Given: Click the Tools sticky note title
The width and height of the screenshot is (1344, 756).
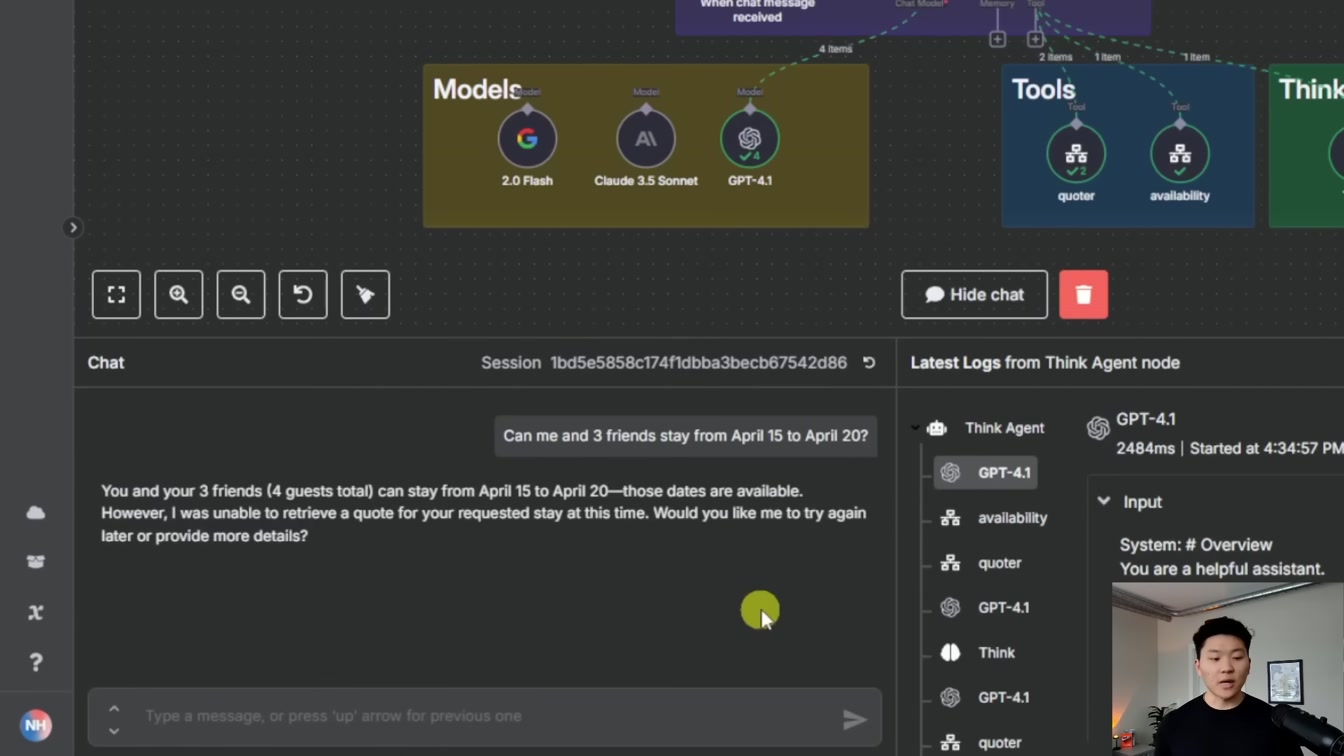Looking at the screenshot, I should 1043,89.
